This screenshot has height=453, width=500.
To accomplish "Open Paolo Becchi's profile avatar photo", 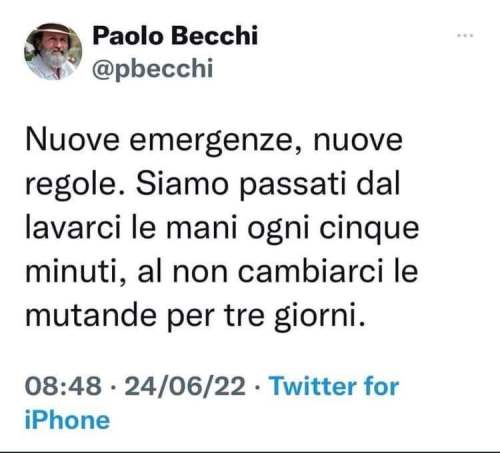I will pos(53,52).
